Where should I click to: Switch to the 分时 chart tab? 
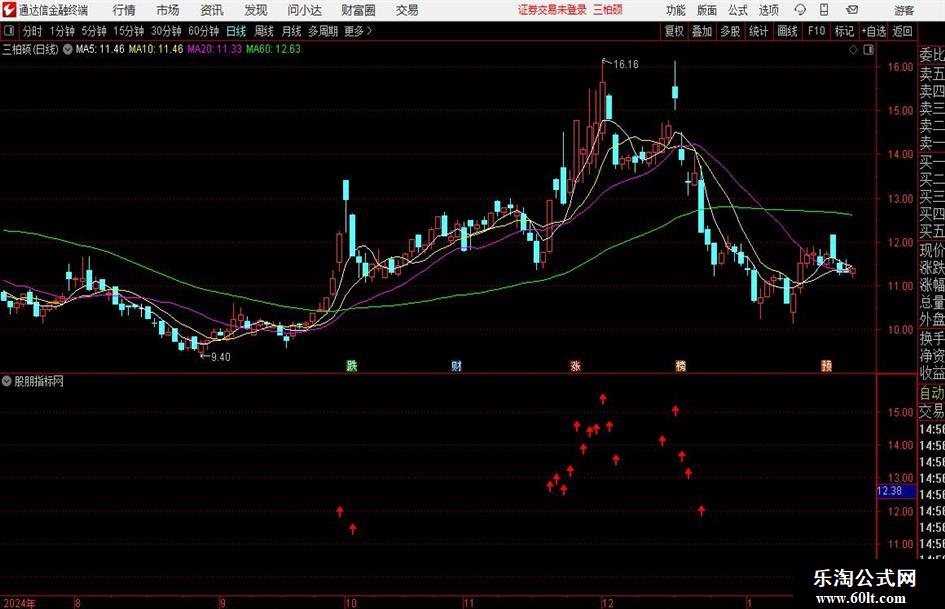33,31
